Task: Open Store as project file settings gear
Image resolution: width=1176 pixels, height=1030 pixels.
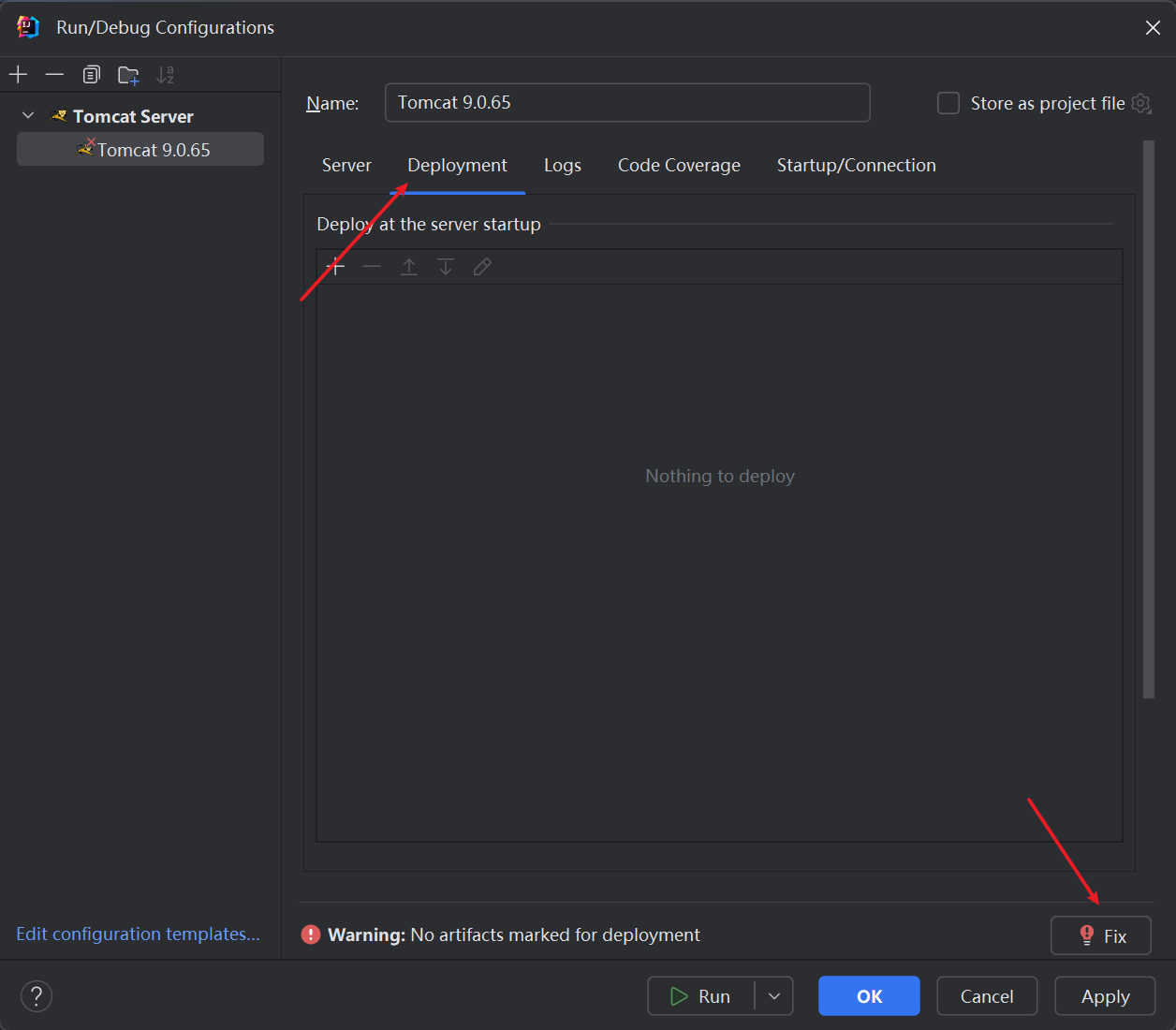Action: click(x=1140, y=103)
